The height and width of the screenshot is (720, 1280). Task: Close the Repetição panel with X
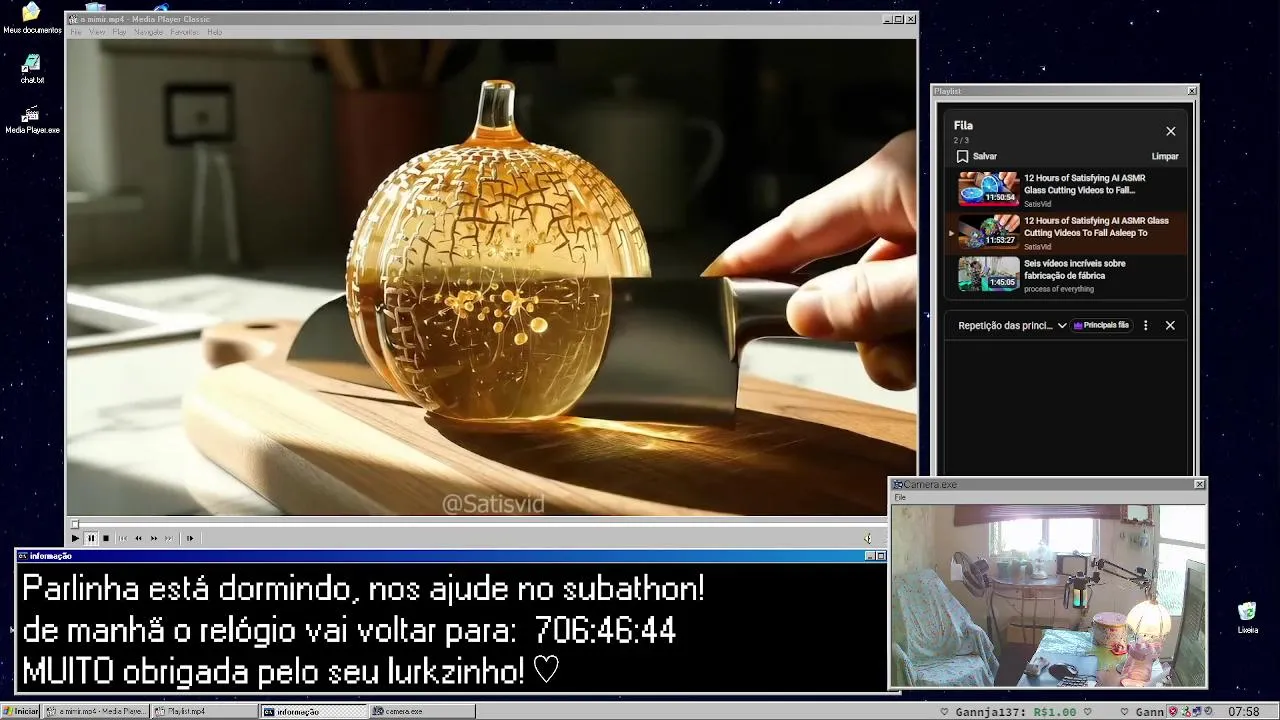[1170, 325]
